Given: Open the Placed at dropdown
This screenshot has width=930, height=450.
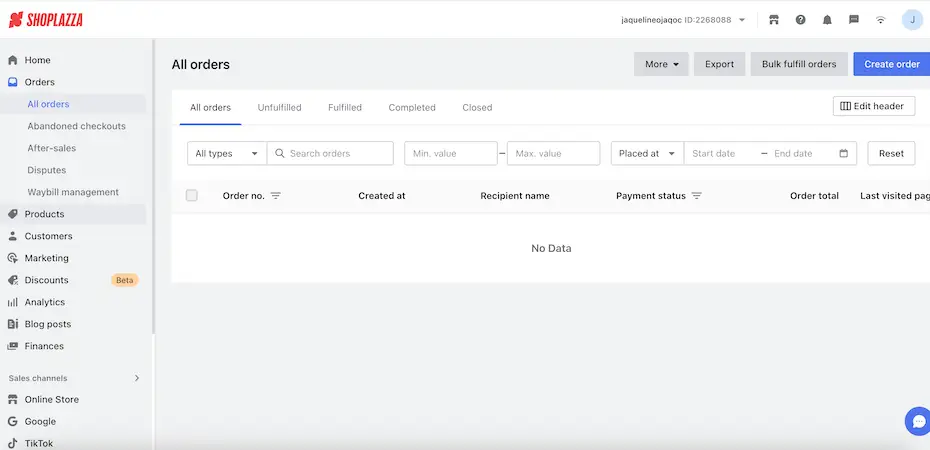Looking at the screenshot, I should (x=647, y=153).
